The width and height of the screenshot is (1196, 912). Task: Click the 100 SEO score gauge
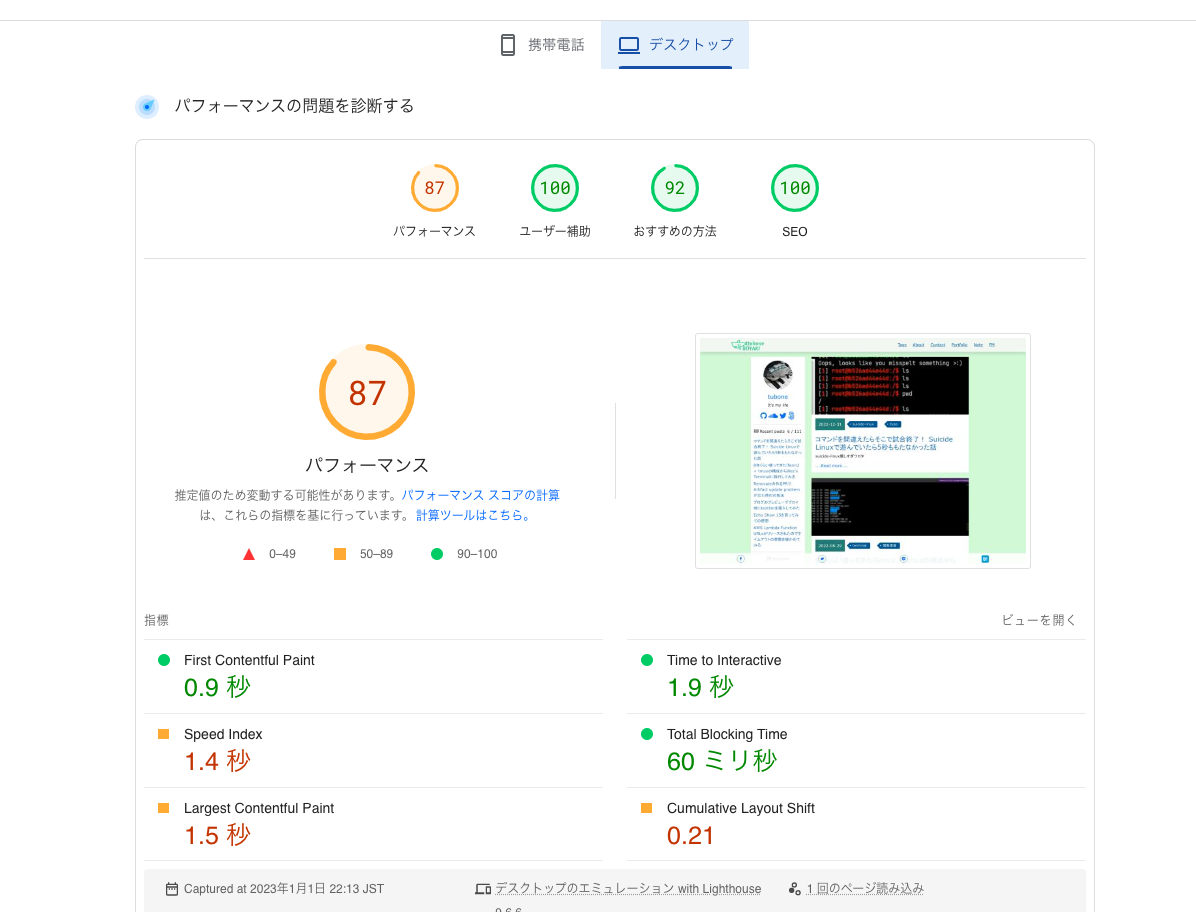click(795, 188)
